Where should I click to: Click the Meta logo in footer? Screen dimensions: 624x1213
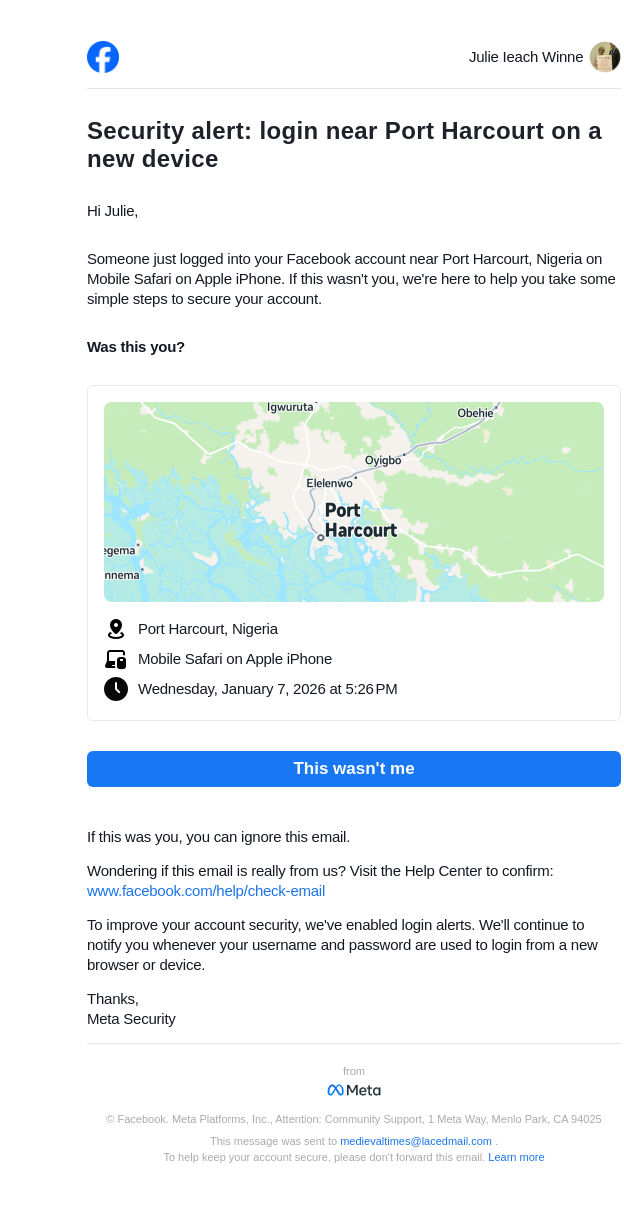pos(354,1090)
